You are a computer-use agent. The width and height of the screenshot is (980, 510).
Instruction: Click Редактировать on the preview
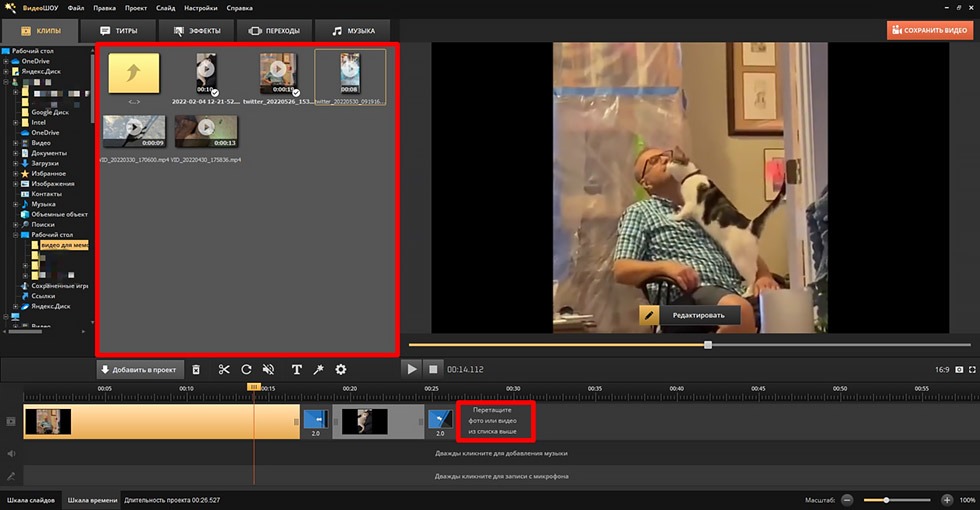[699, 315]
